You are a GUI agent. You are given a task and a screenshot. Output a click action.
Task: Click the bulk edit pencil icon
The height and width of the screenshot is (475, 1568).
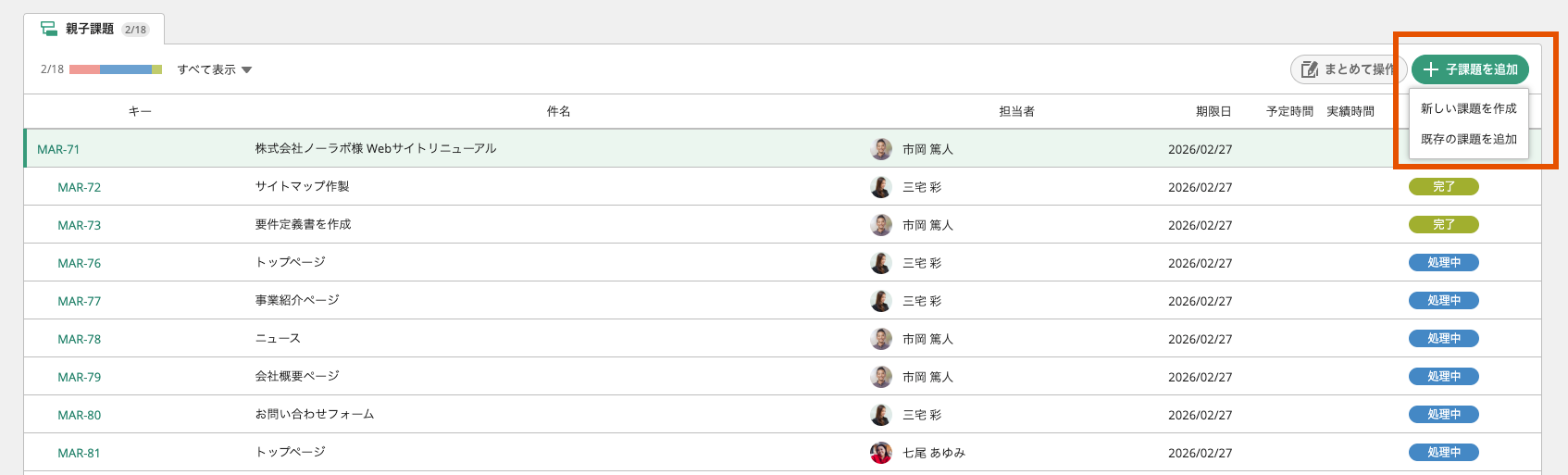1309,69
